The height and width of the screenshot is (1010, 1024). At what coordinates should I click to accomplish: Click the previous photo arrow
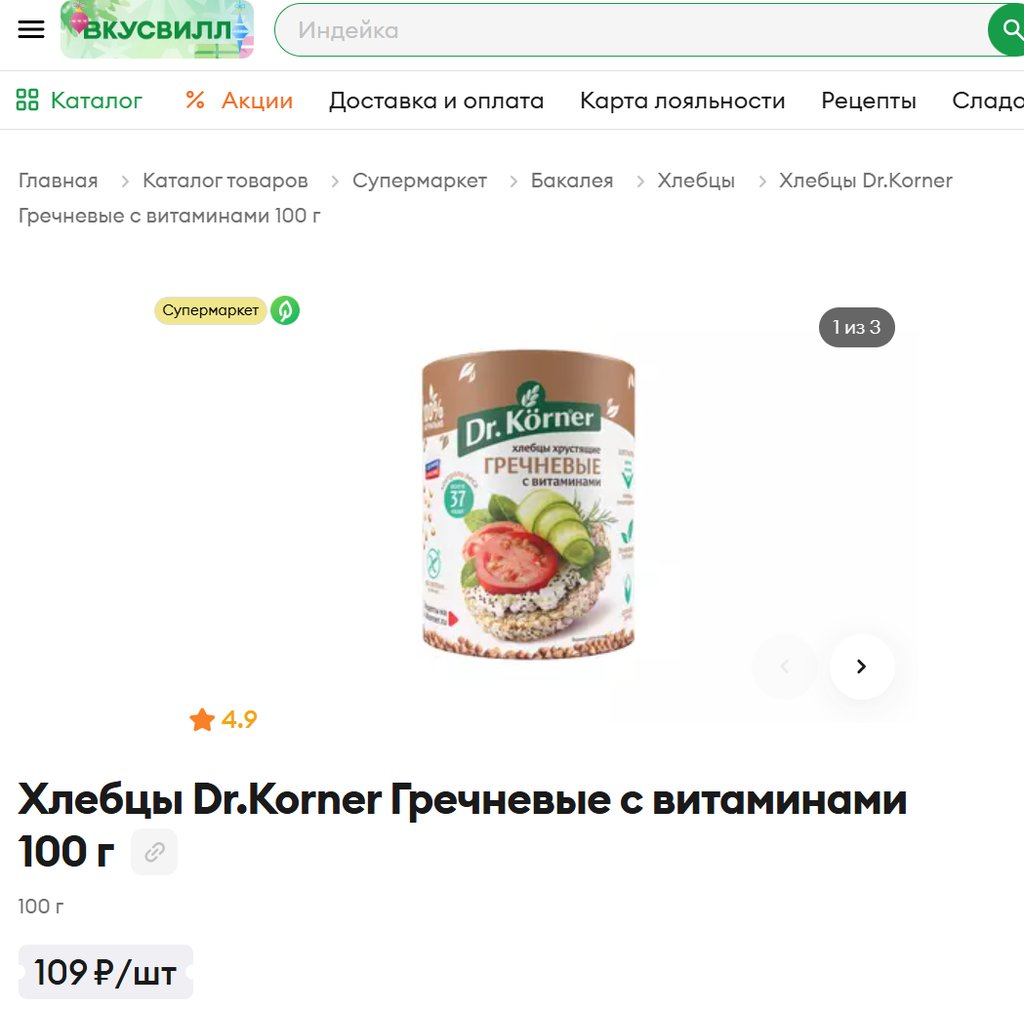(x=786, y=667)
